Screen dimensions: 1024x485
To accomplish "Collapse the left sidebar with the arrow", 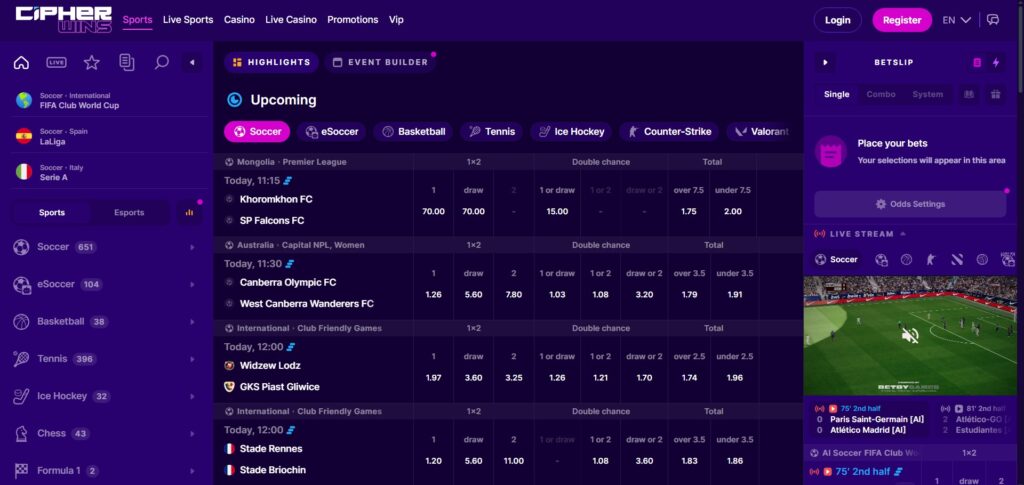I will [192, 63].
